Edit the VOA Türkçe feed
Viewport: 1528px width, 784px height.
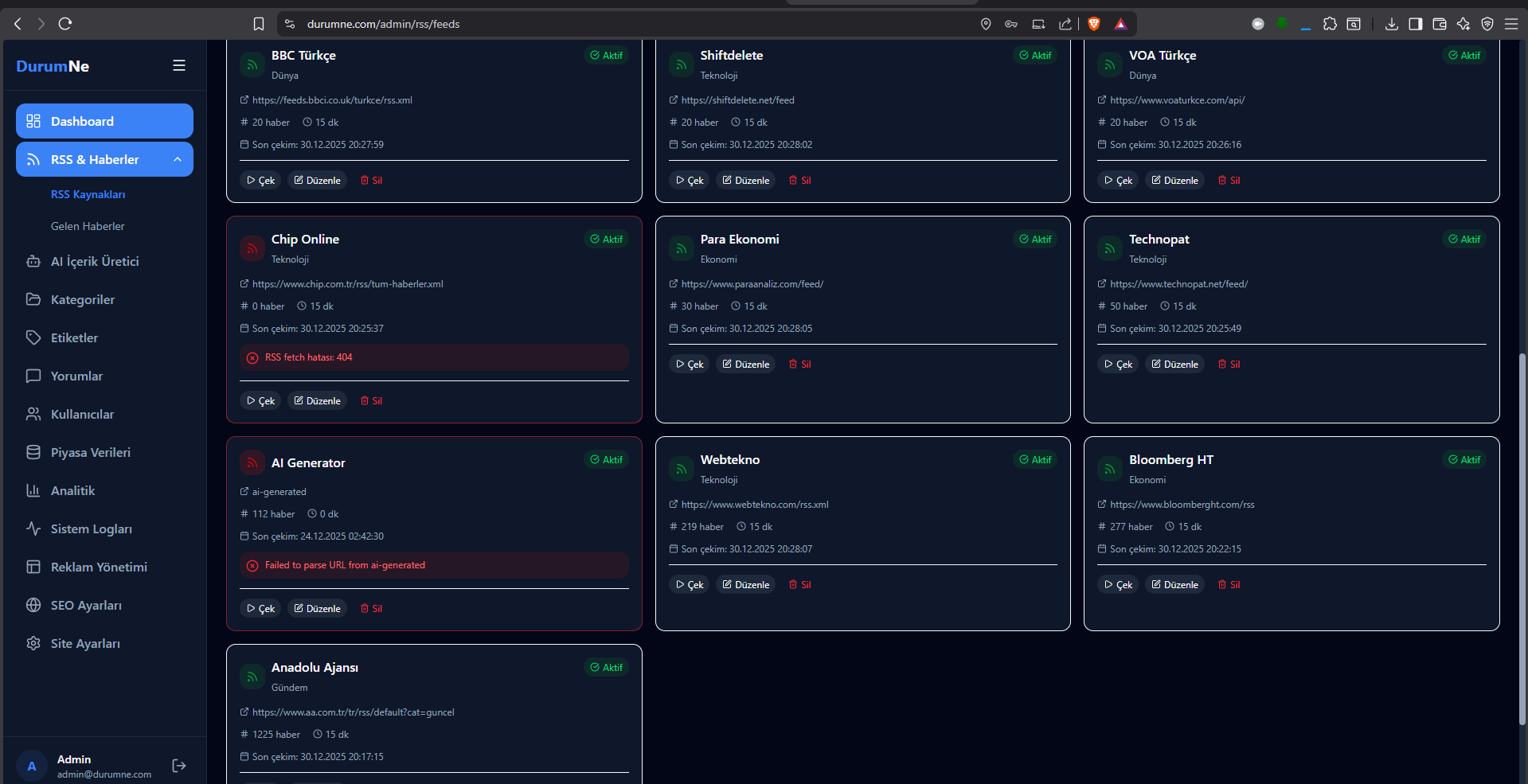(x=1174, y=181)
